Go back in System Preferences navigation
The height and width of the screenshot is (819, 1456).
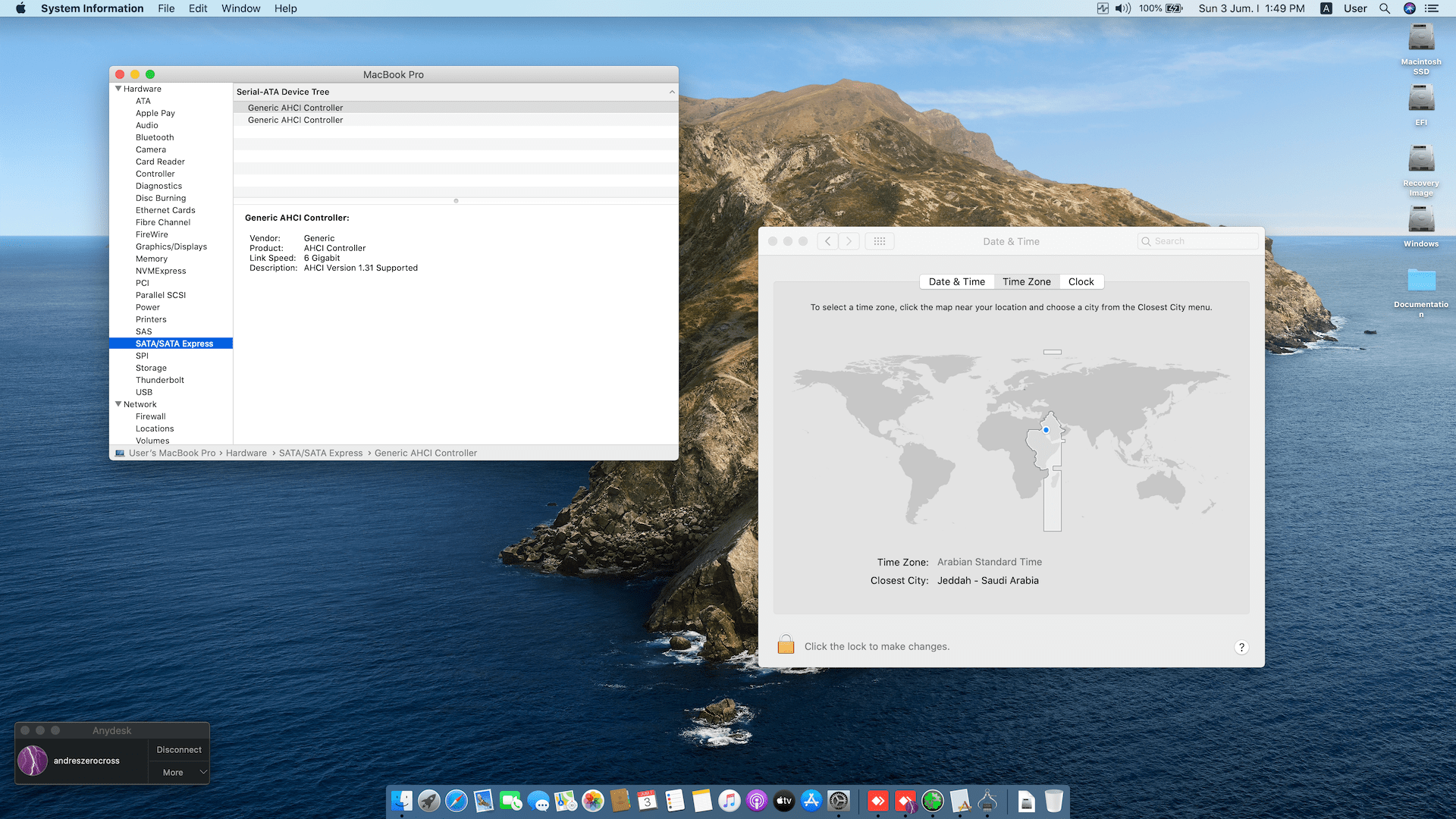point(827,241)
